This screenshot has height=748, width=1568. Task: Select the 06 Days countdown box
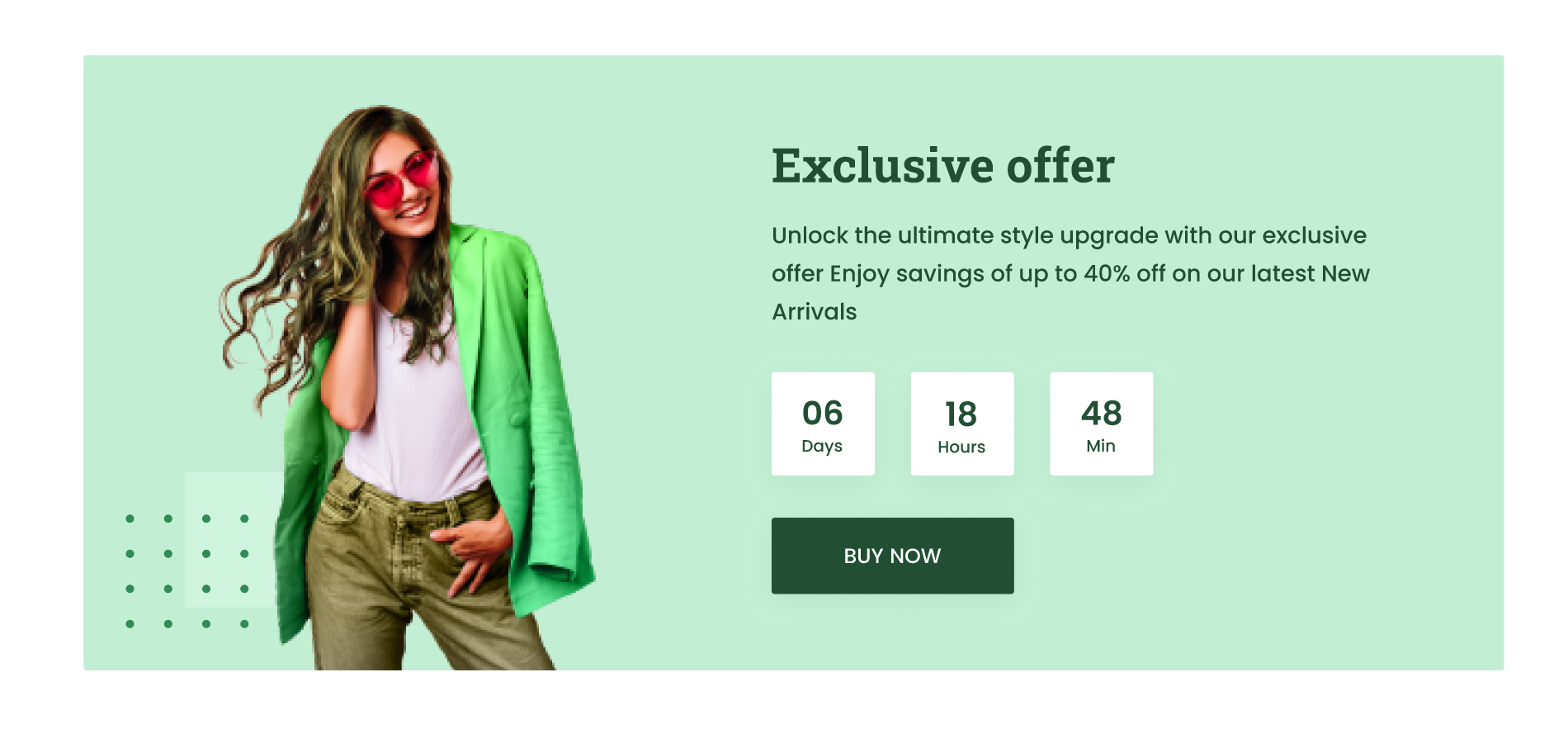(823, 424)
